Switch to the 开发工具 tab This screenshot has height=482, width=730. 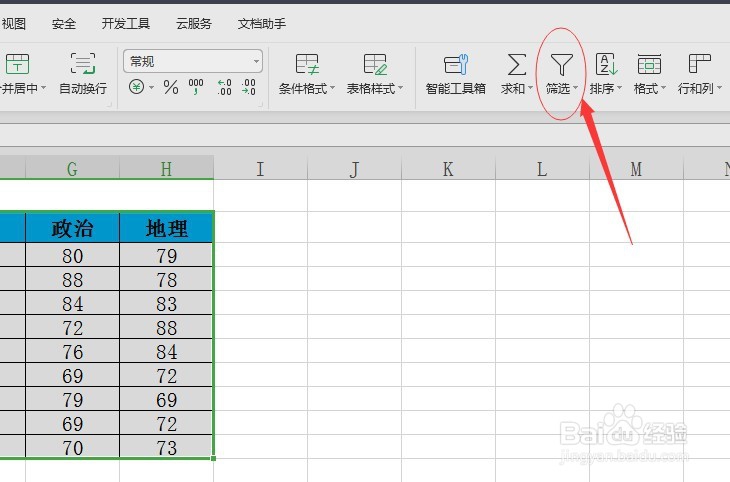tap(126, 24)
